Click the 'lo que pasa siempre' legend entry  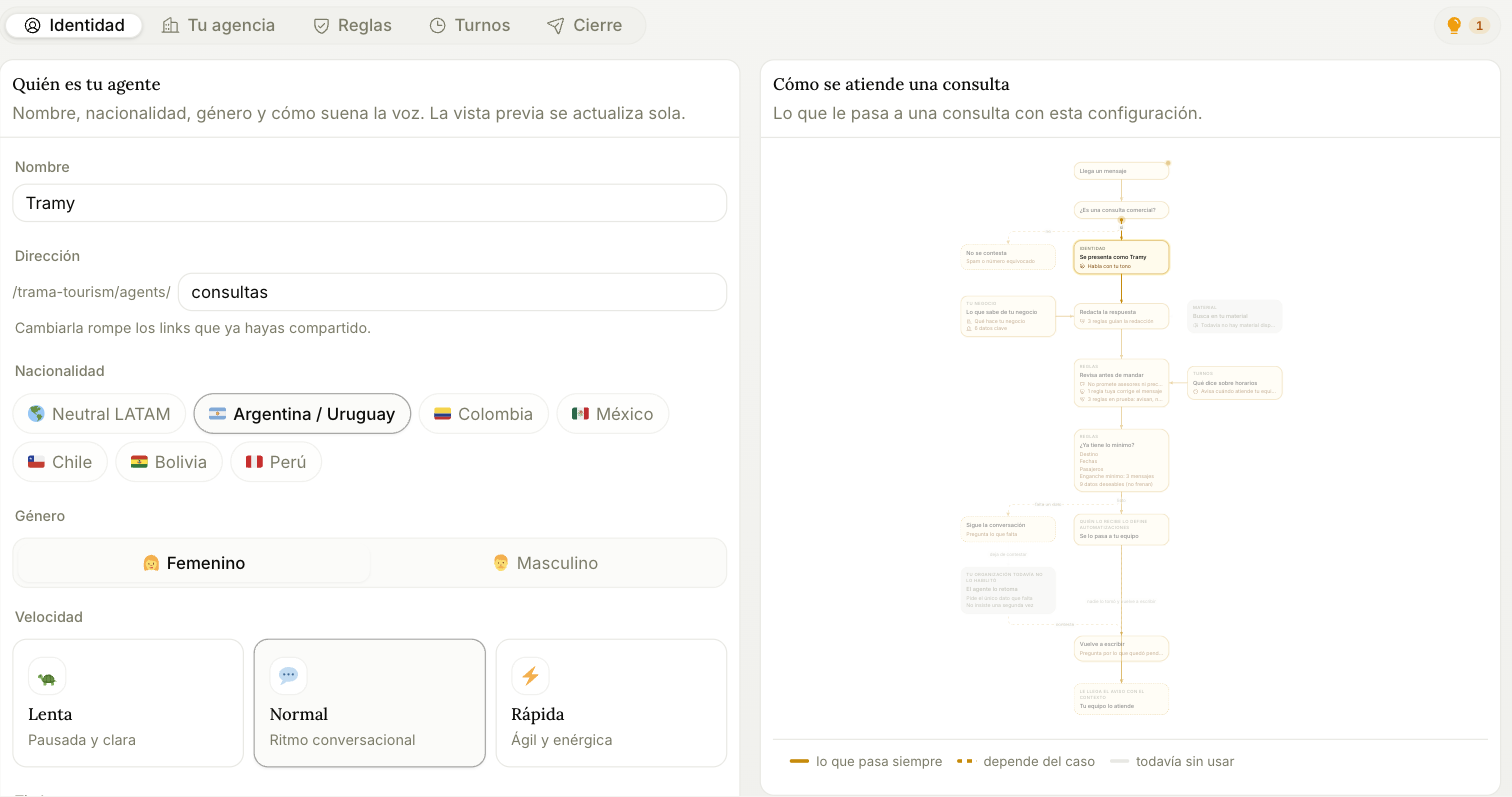(x=866, y=762)
